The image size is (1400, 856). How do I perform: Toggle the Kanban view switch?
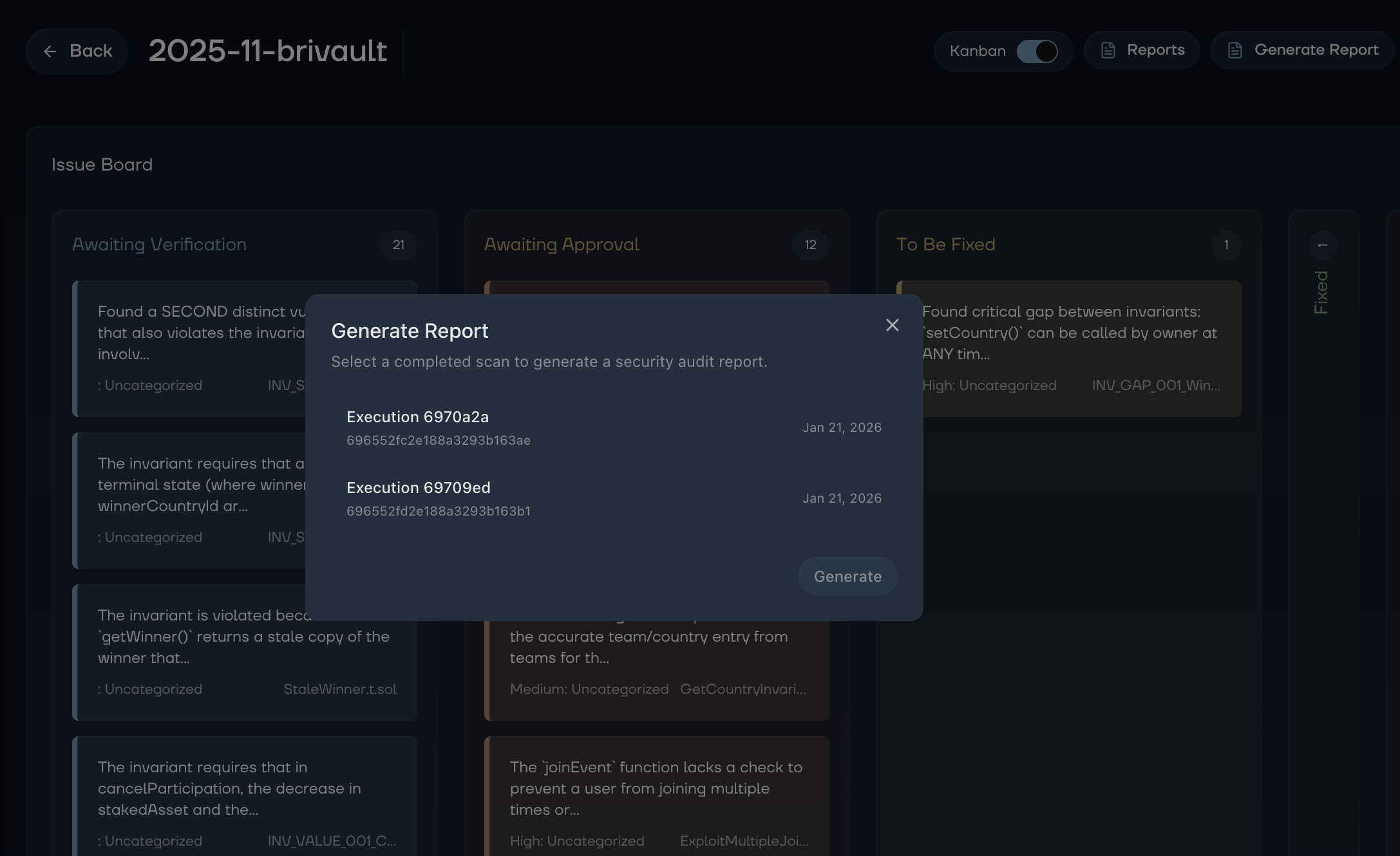(1038, 51)
